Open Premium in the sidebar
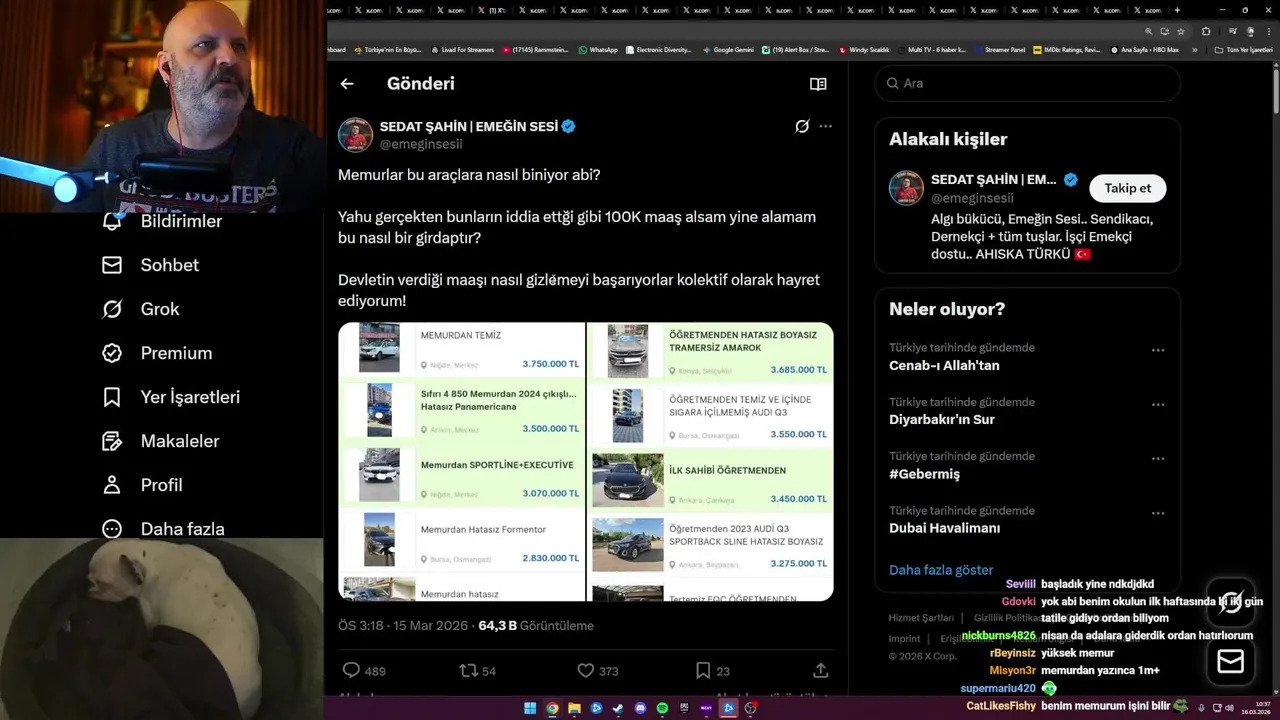Image resolution: width=1280 pixels, height=720 pixels. click(157, 353)
